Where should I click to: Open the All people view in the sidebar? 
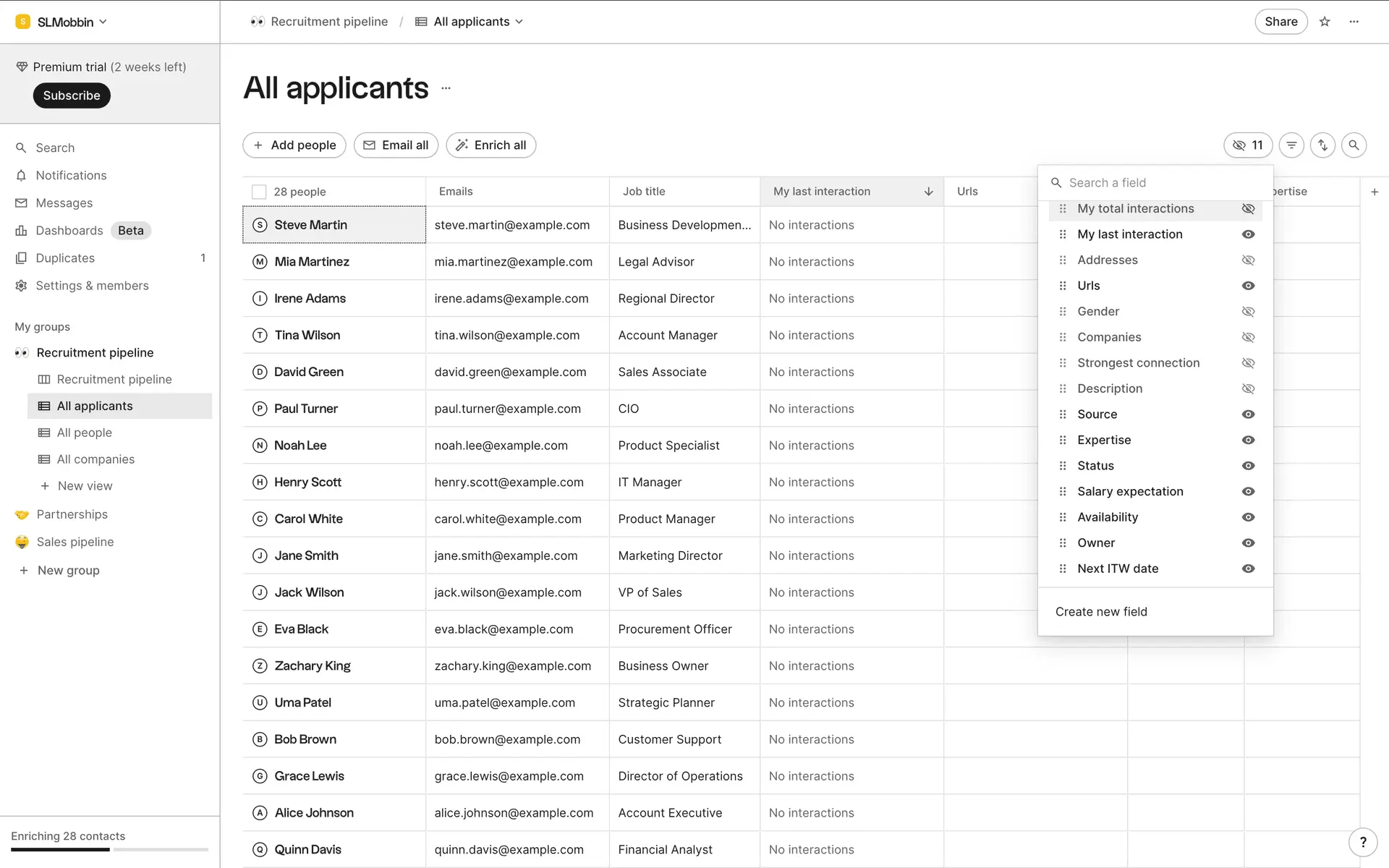coord(85,433)
